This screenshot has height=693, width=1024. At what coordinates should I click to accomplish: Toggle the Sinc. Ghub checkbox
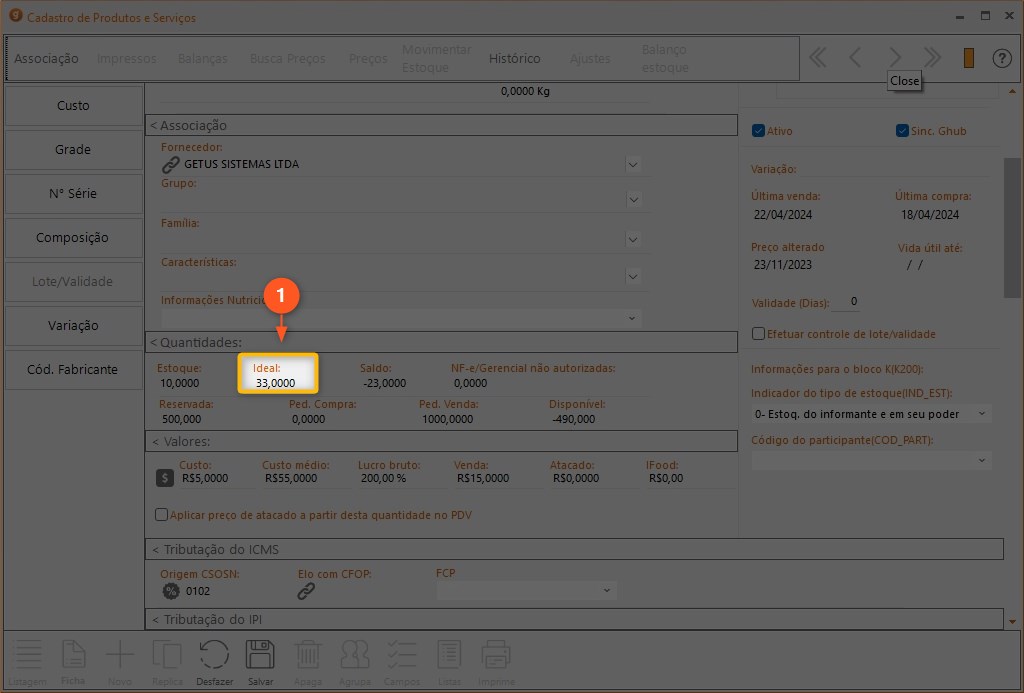click(x=902, y=131)
